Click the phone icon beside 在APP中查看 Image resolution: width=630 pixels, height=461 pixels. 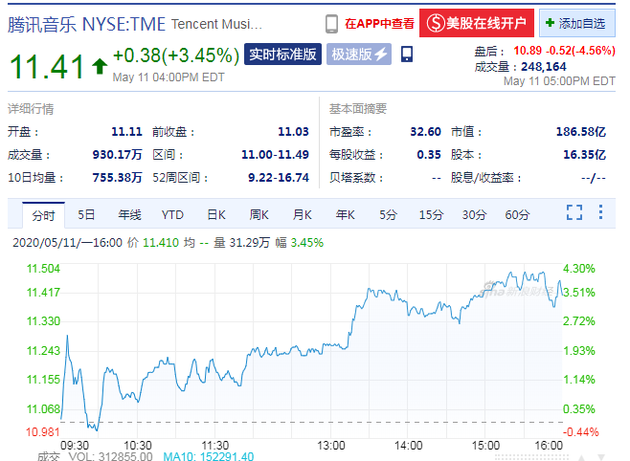tap(331, 24)
